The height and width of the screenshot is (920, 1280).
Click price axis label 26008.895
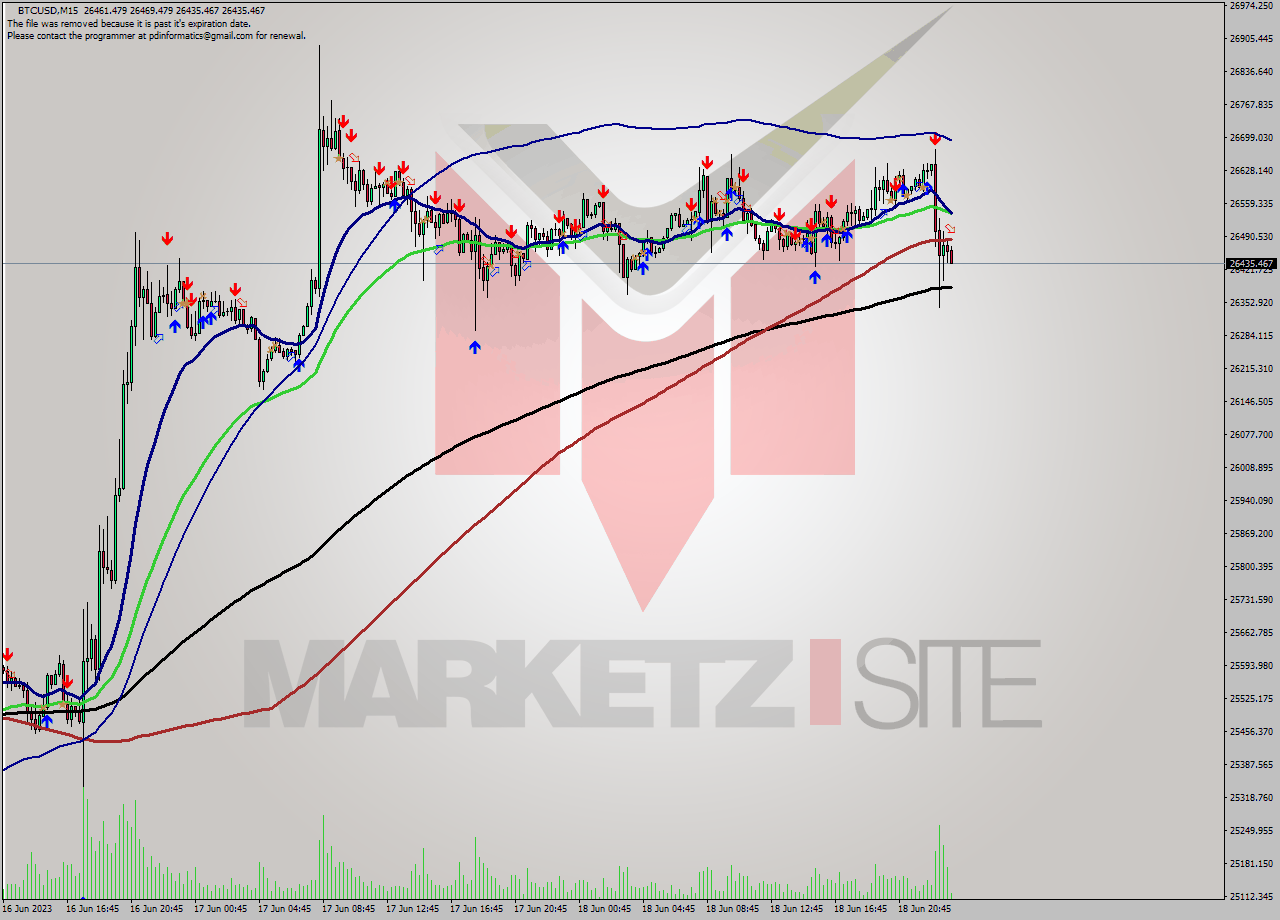tap(1252, 468)
